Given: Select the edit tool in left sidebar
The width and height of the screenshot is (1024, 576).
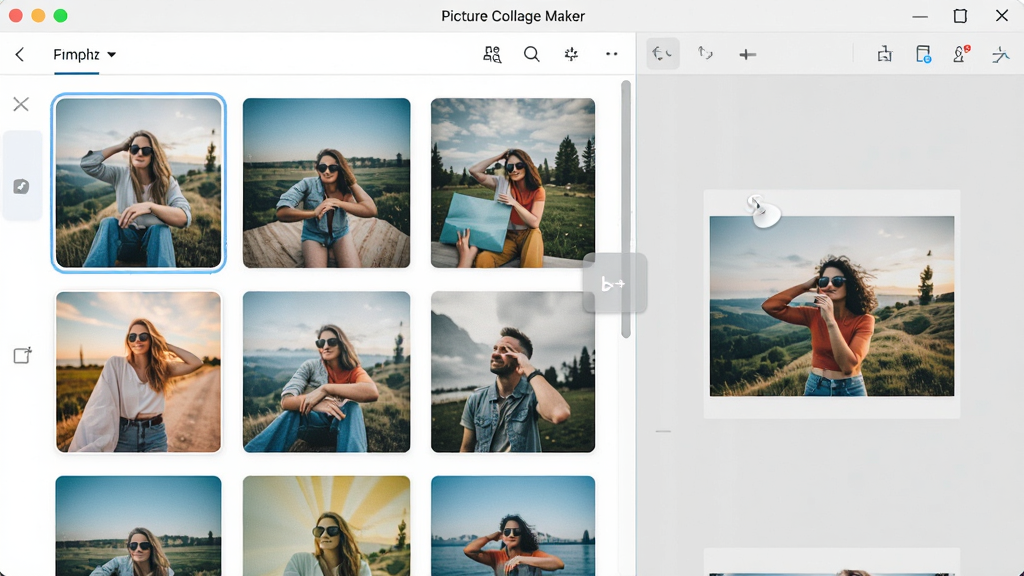Looking at the screenshot, I should [x=22, y=186].
